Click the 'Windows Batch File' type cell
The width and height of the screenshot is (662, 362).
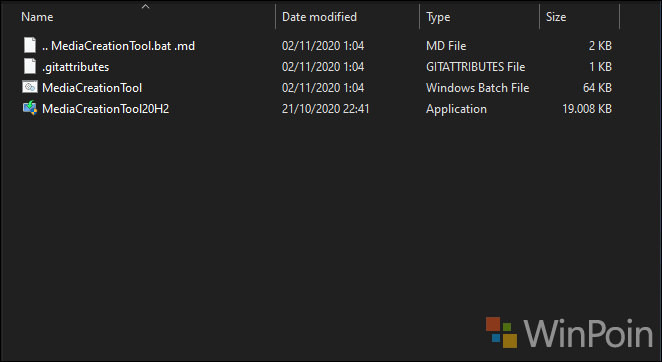click(x=478, y=88)
